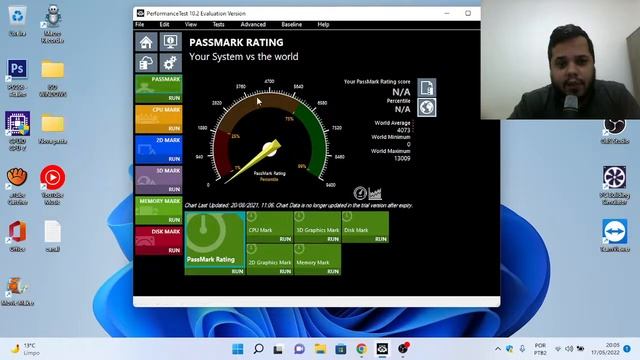Viewport: 640px width, 360px height.
Task: Open the Chat icon on taskbar
Action: [x=299, y=349]
